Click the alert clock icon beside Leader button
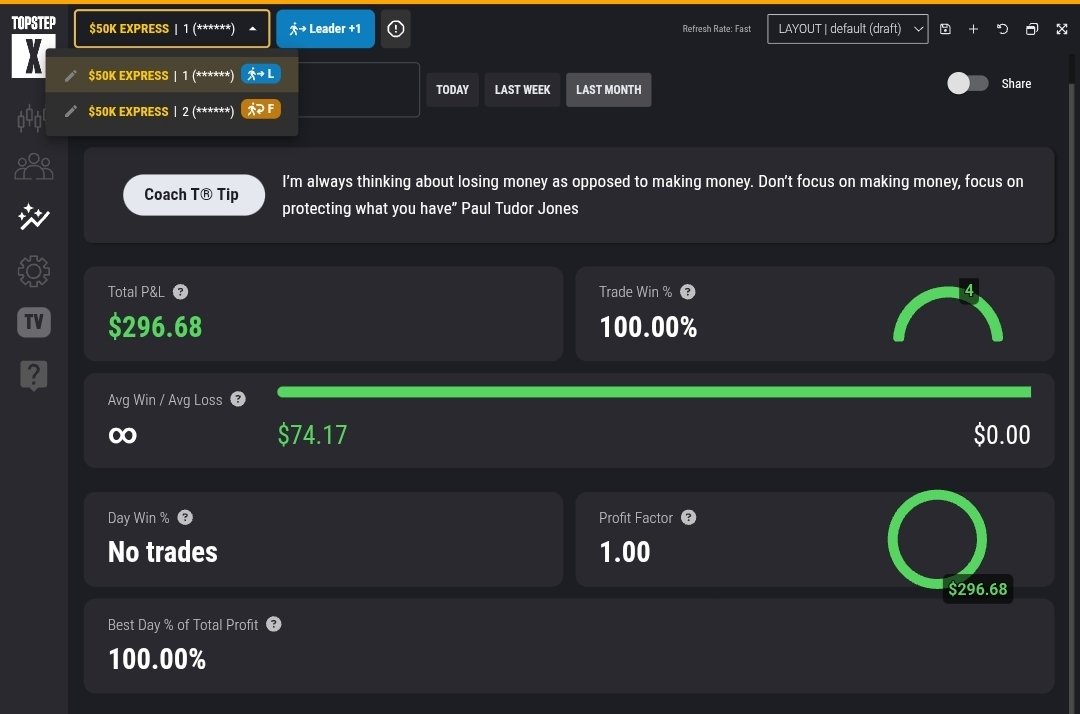1080x714 pixels. (395, 29)
